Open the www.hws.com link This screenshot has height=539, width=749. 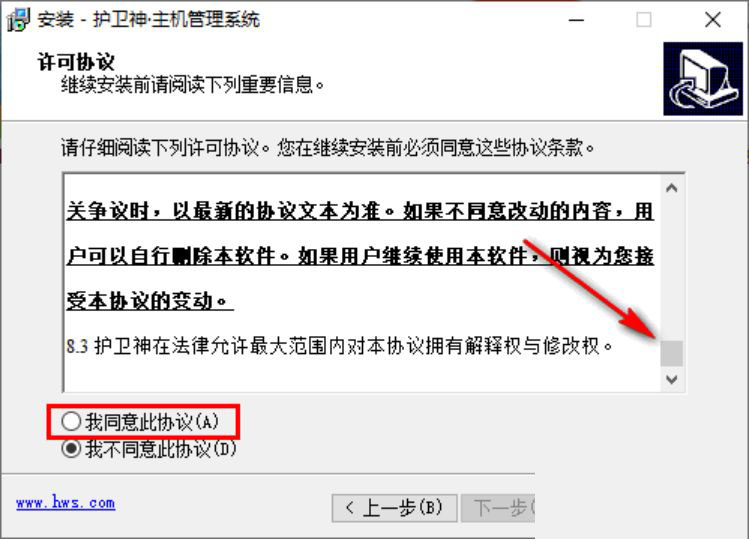(x=65, y=503)
